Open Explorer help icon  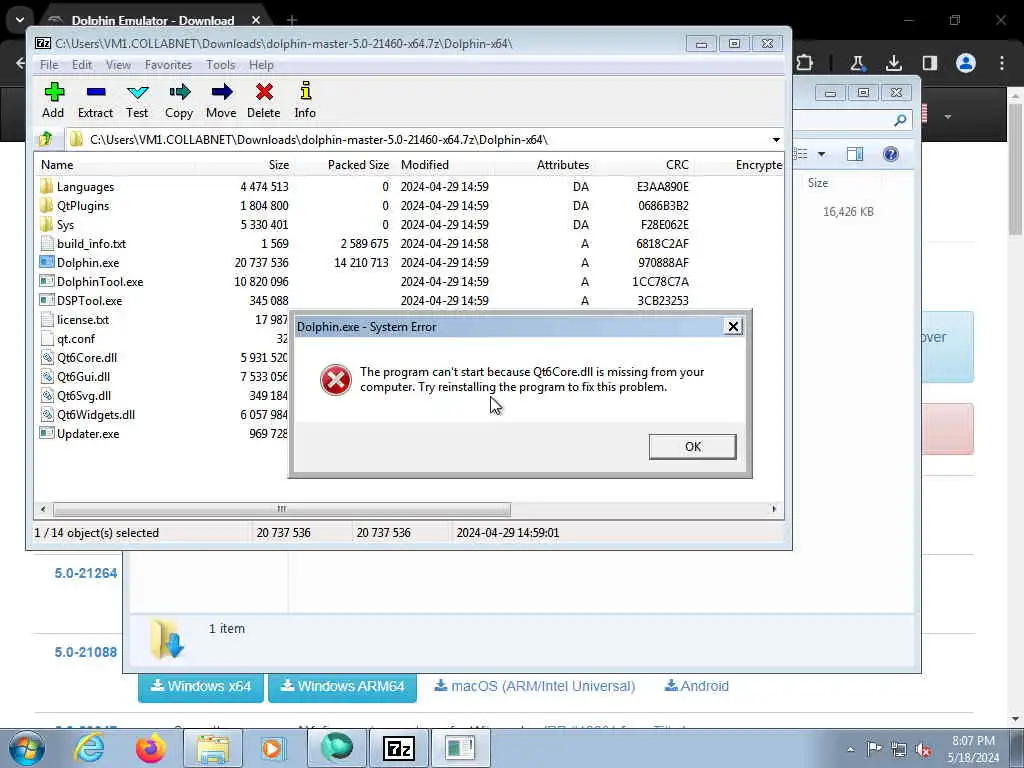tap(891, 154)
